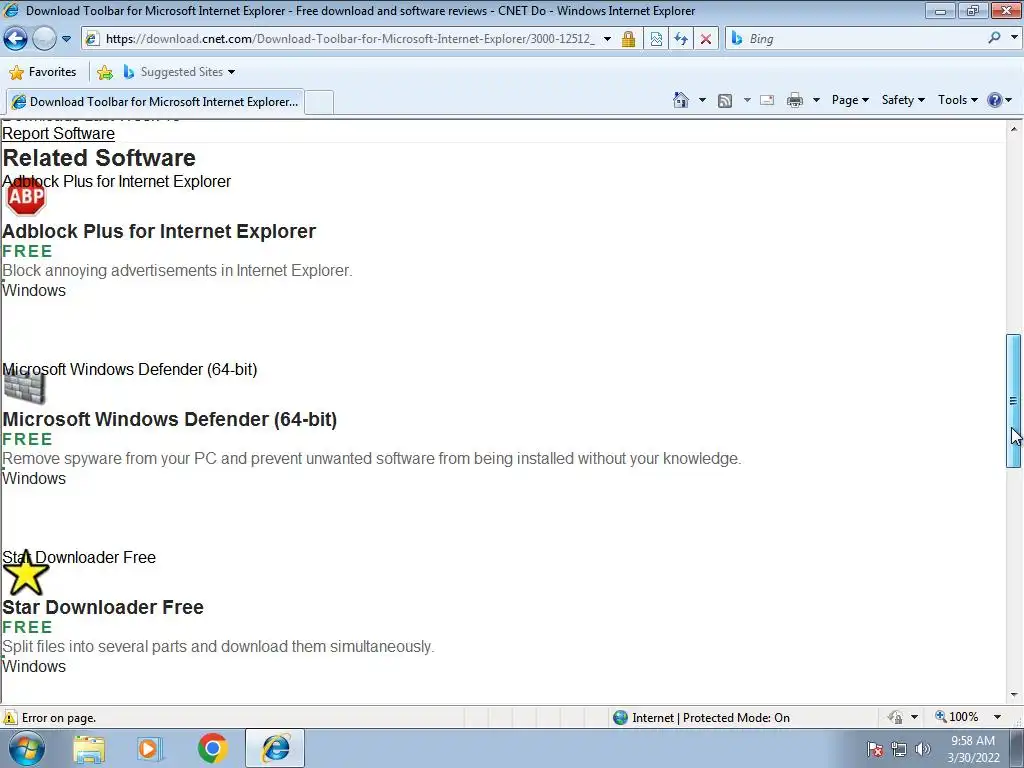
Task: Click the RSS feeds icon
Action: click(725, 101)
